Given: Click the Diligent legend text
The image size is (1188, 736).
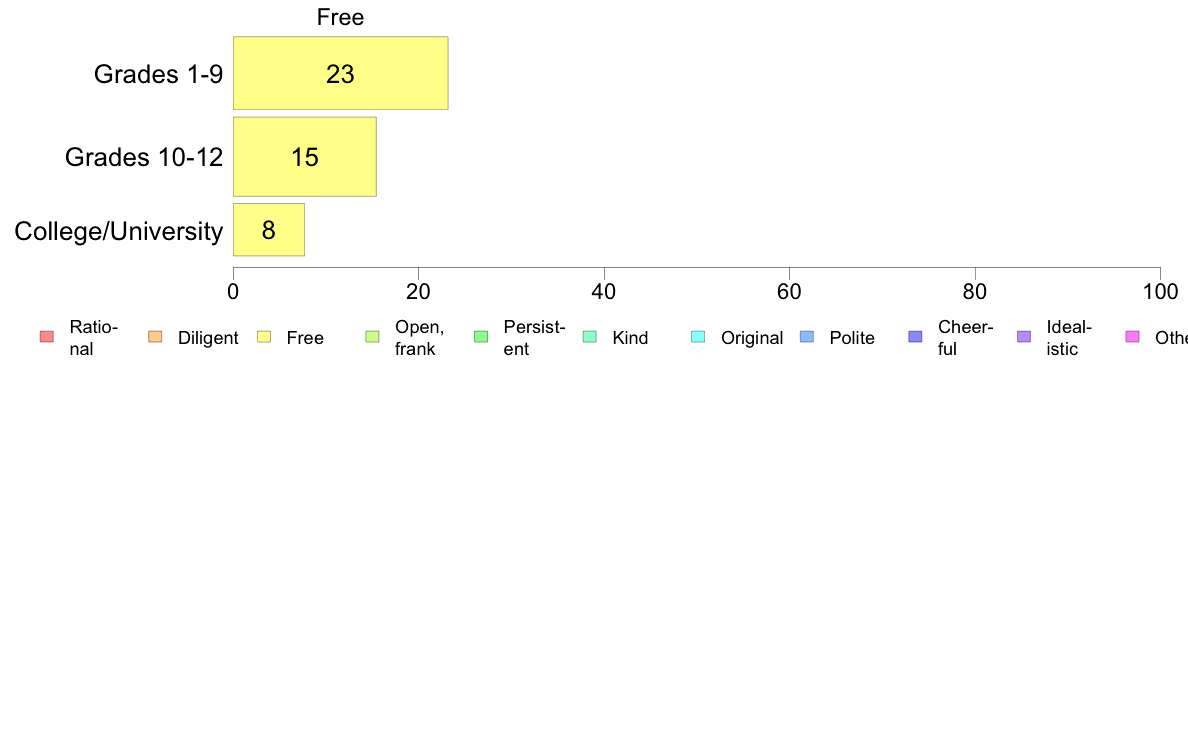Looking at the screenshot, I should 208,338.
